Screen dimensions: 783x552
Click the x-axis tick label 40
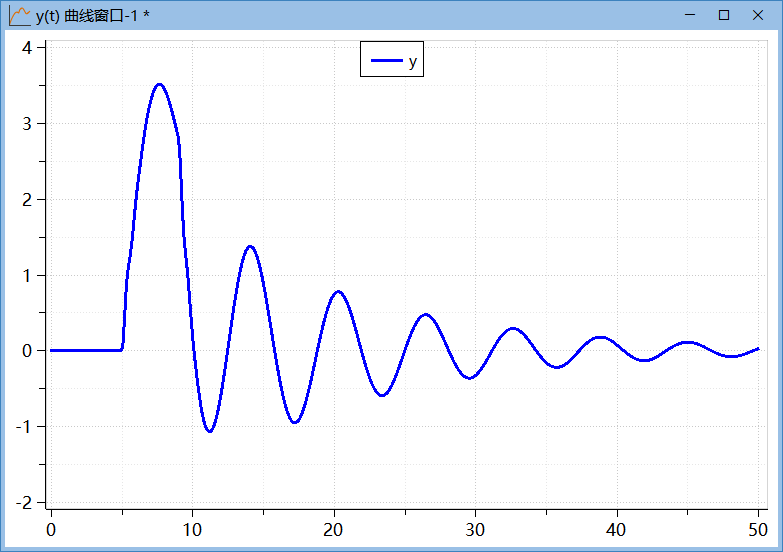coord(616,530)
